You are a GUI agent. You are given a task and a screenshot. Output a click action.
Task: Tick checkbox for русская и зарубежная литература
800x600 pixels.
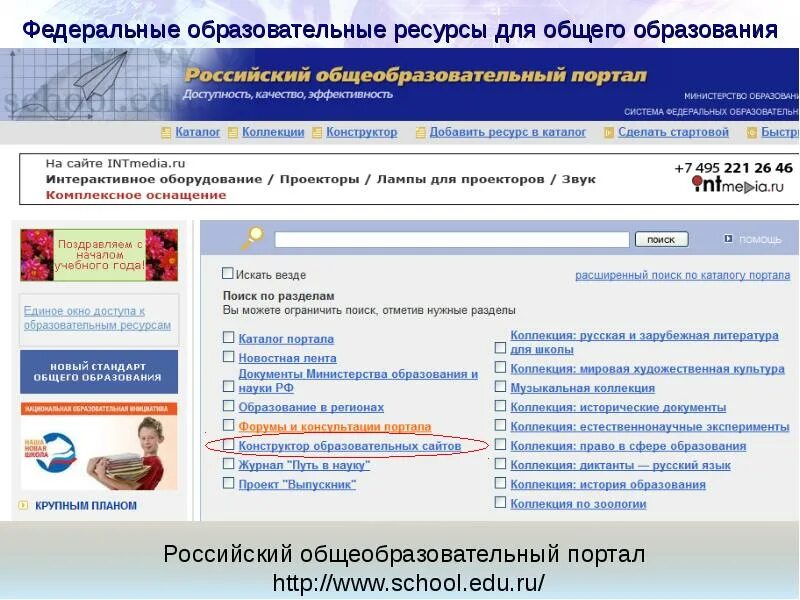501,348
